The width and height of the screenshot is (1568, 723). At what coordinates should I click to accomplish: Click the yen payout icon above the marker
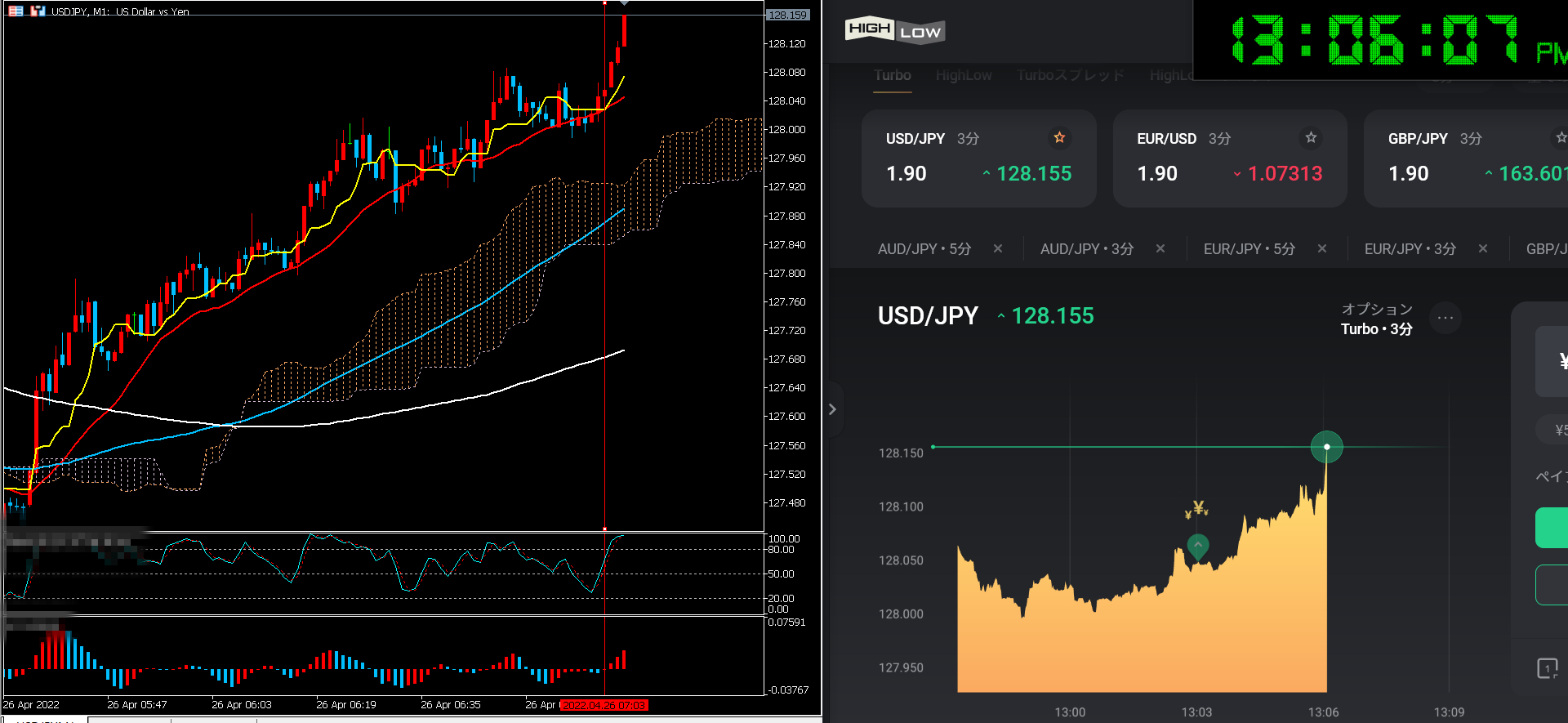pos(1197,510)
